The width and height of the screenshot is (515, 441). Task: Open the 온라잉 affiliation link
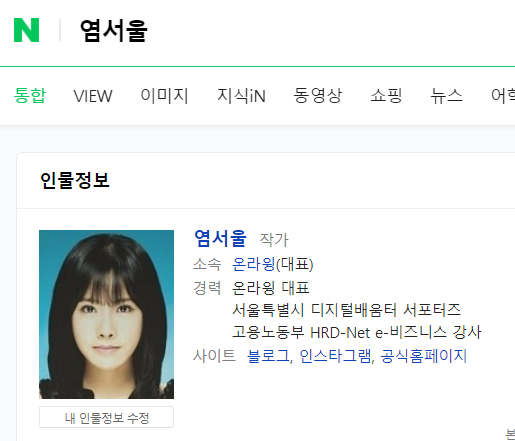[253, 264]
